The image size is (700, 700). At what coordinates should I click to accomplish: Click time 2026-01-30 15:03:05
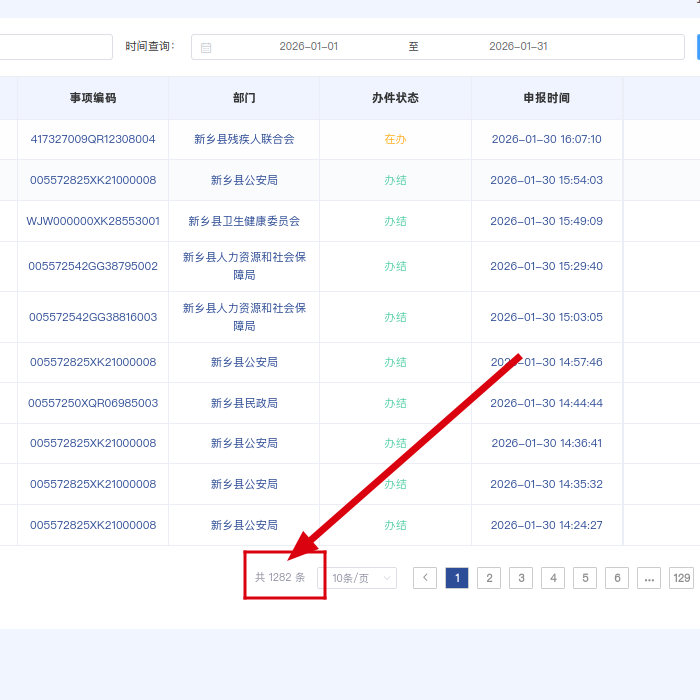(x=547, y=317)
